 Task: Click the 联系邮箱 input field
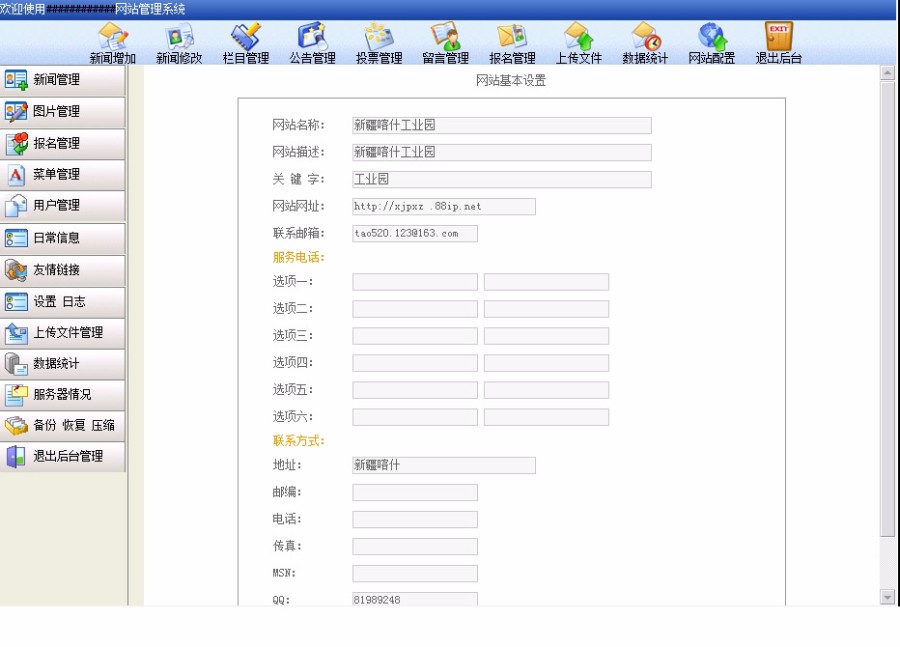pos(415,234)
